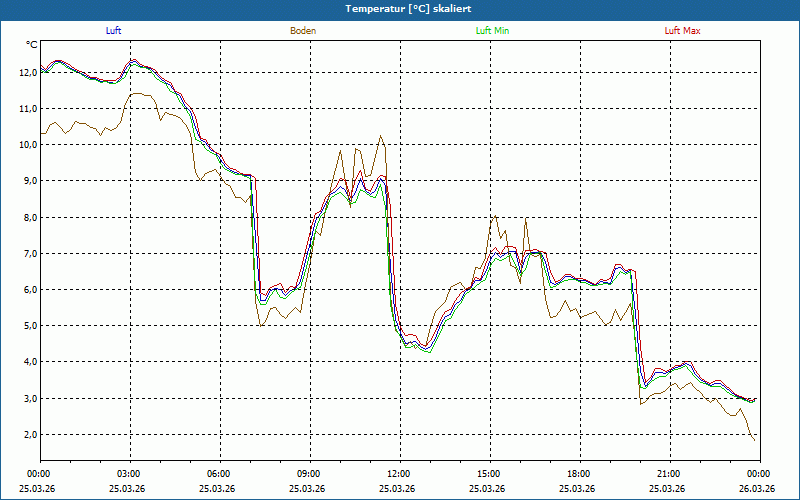Click the 21:00 time axis label
800x500 pixels.
[668, 474]
